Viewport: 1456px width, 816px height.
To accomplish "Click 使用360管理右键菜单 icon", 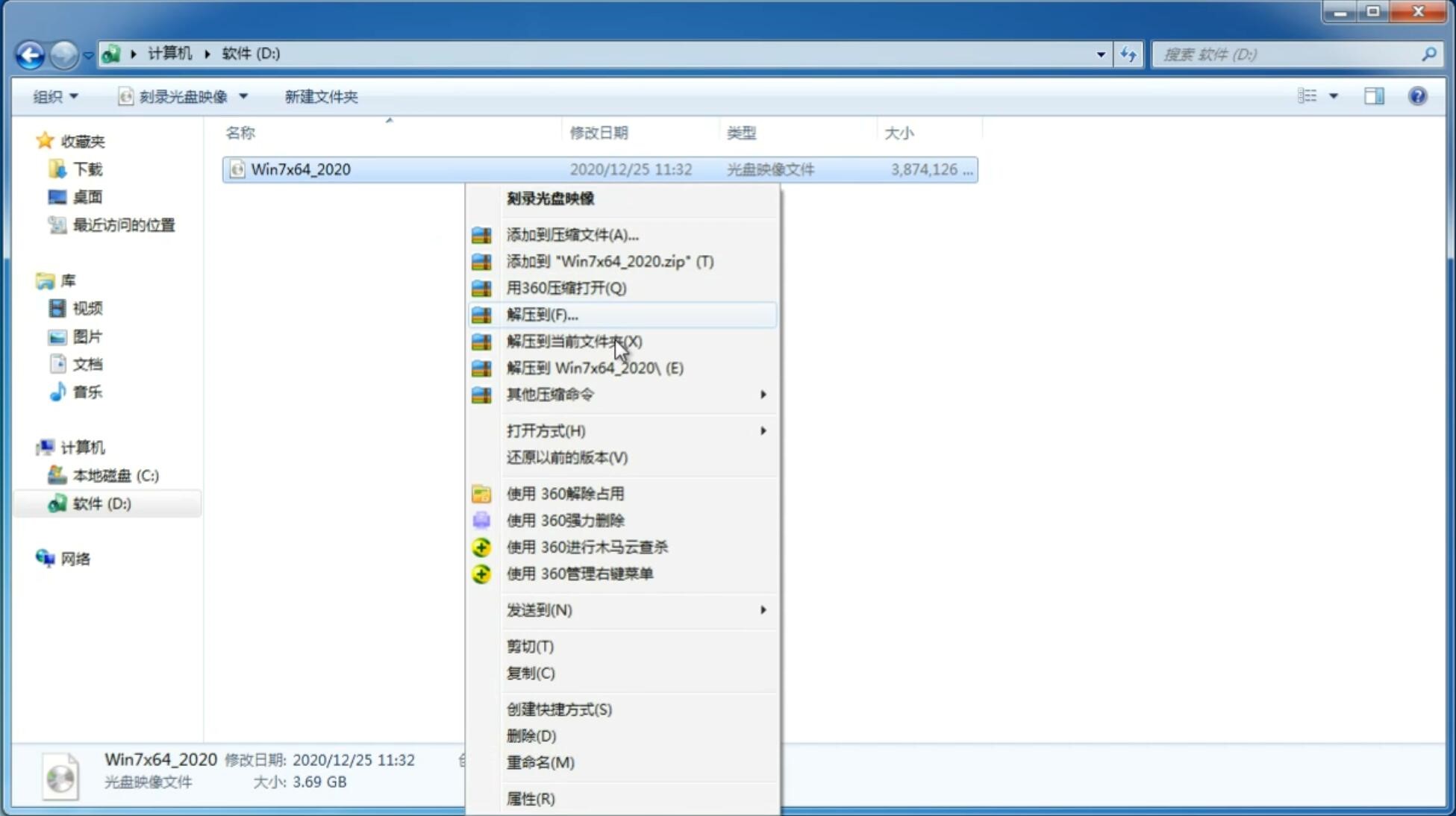I will pyautogui.click(x=481, y=573).
